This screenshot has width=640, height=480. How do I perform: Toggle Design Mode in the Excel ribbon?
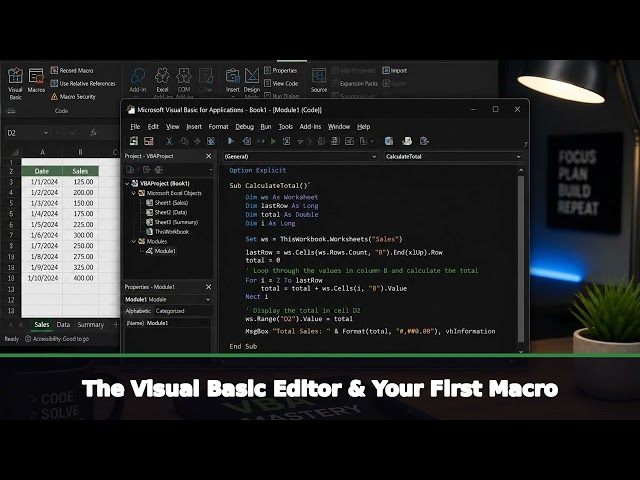tap(251, 81)
